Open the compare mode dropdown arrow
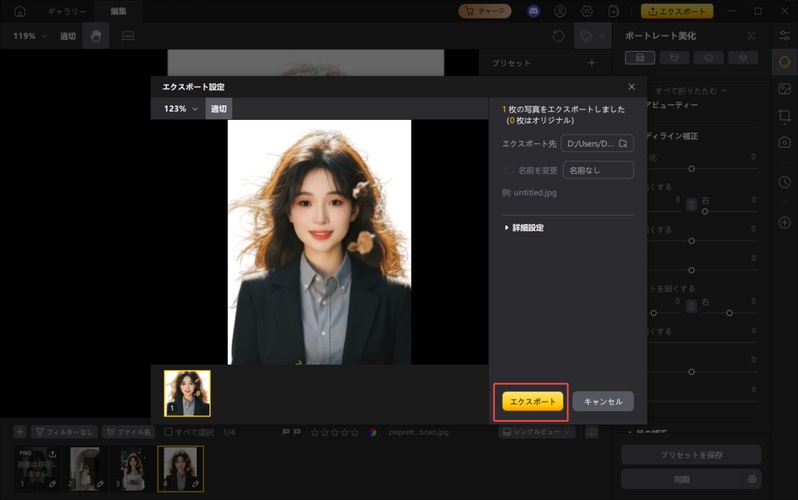This screenshot has height=500, width=798. pyautogui.click(x=602, y=36)
